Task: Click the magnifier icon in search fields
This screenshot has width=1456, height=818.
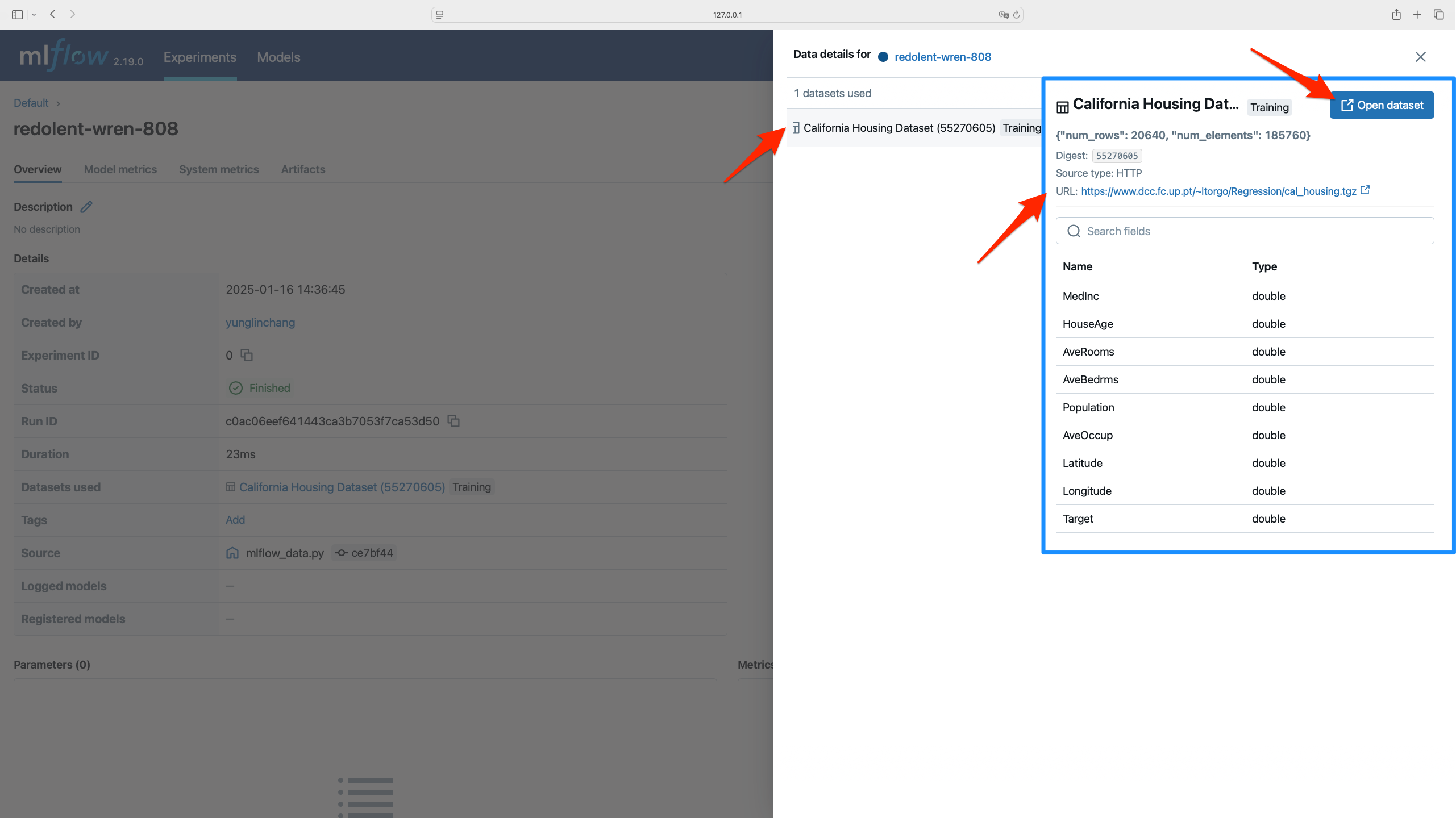Action: point(1074,231)
